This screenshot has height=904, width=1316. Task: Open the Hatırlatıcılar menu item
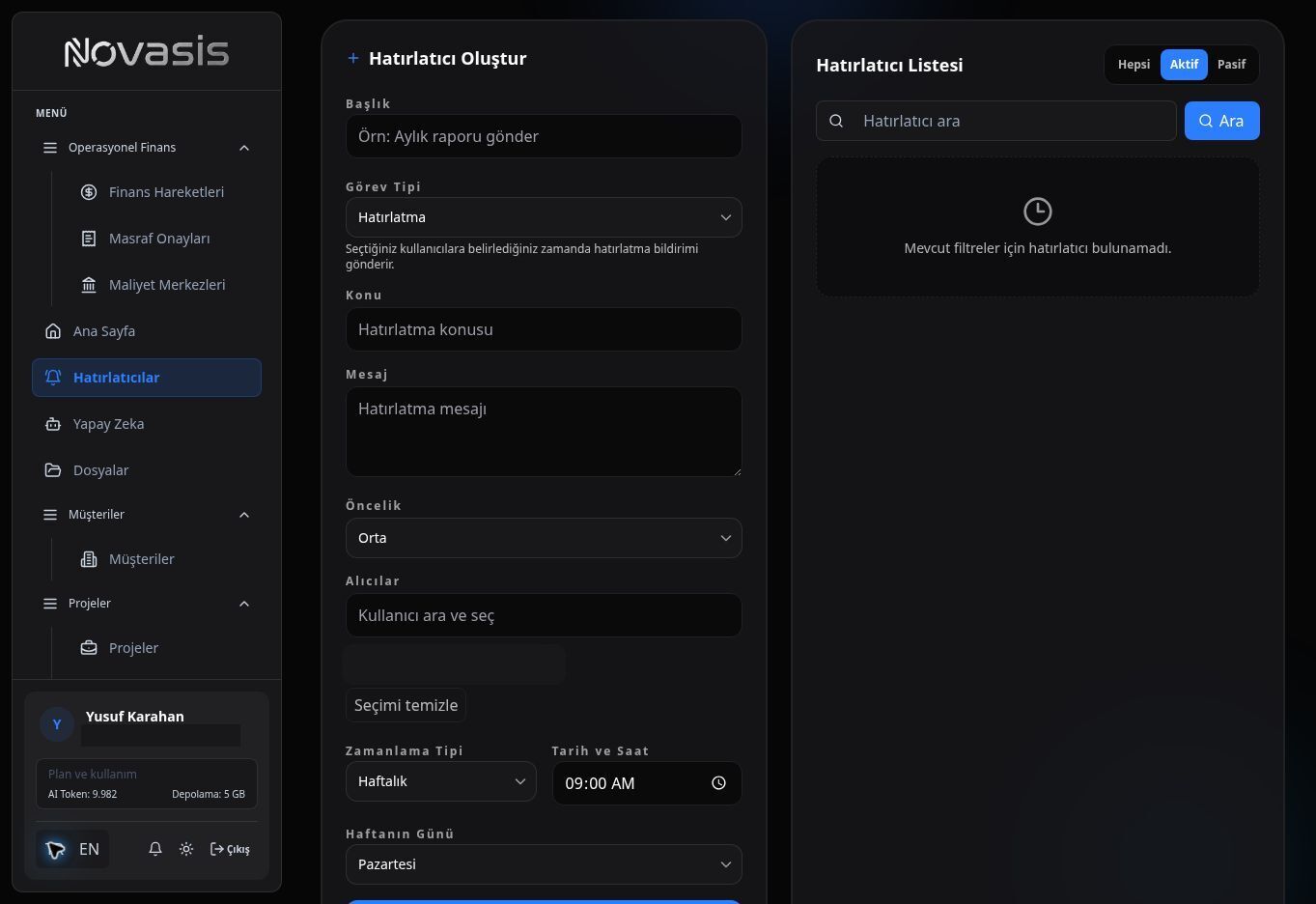(x=147, y=378)
